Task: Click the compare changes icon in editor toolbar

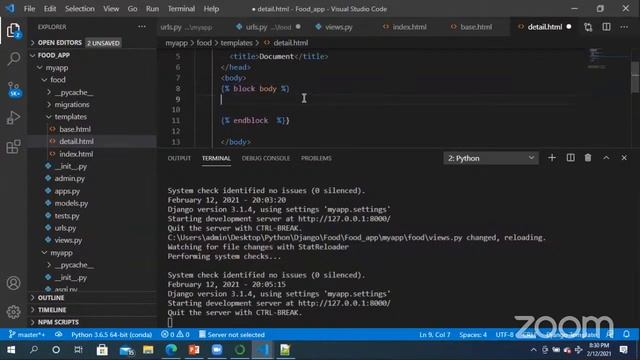Action: (588, 27)
